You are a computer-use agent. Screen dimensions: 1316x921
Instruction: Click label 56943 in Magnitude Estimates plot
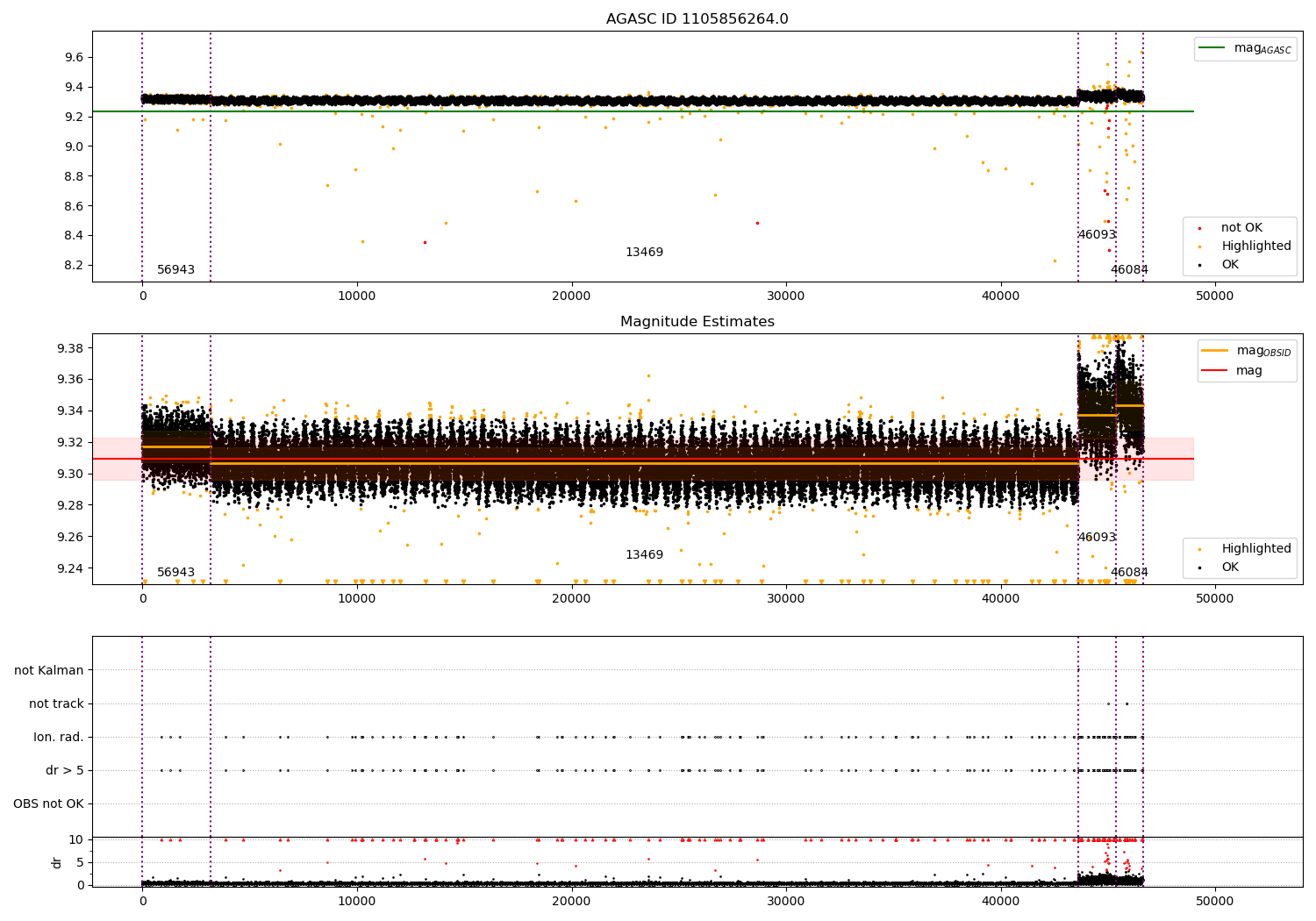point(176,573)
